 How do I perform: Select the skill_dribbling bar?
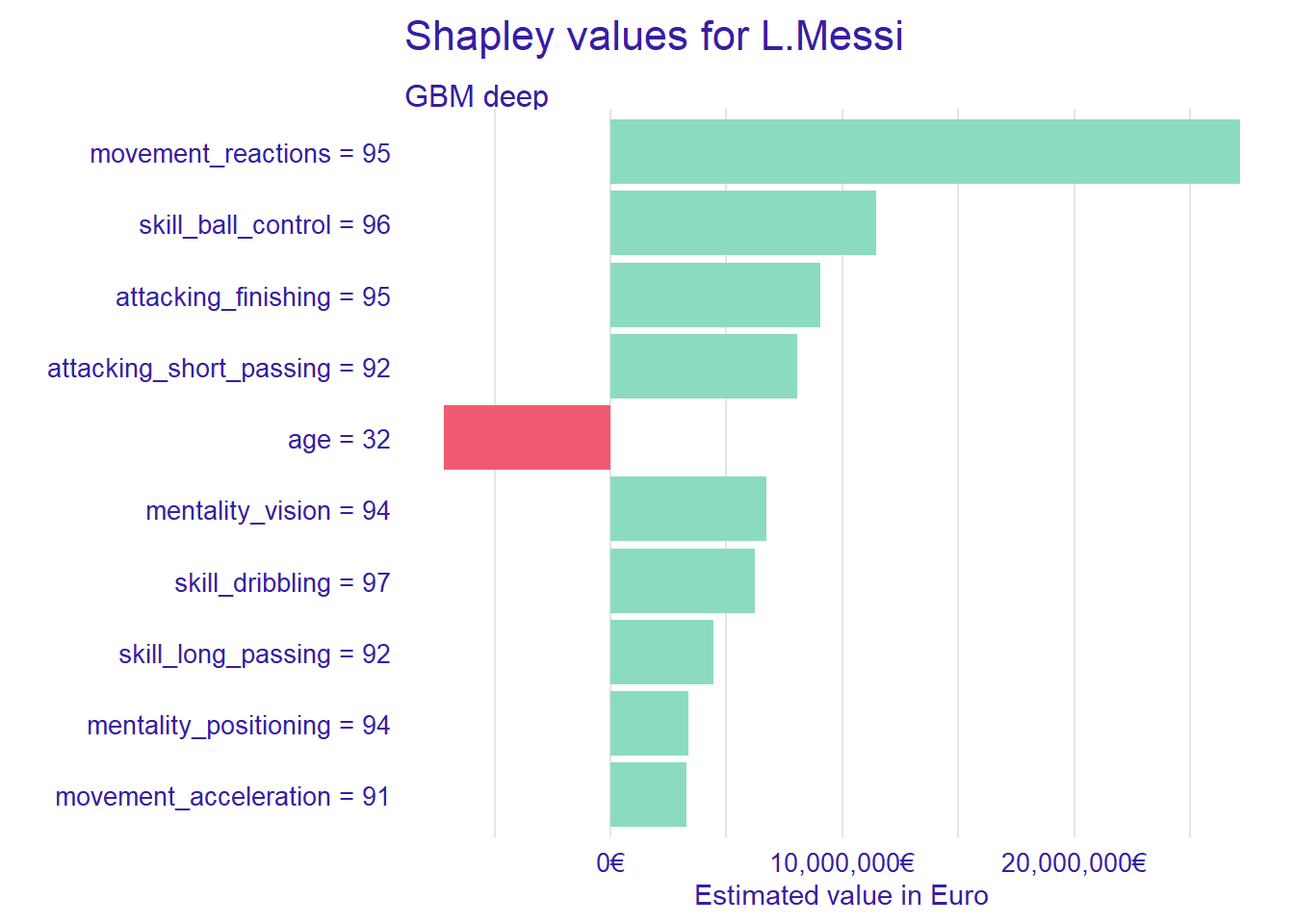point(682,580)
